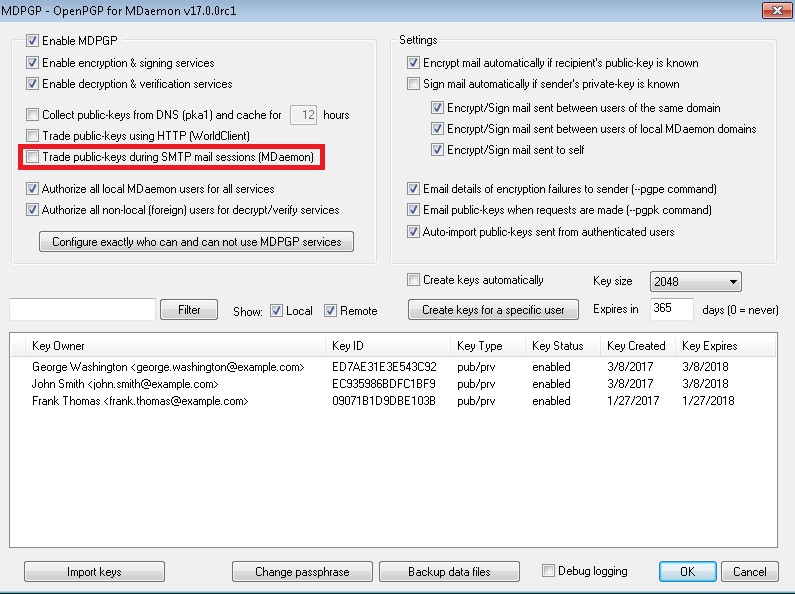Toggle the Show Remote checkbox
Screen dimensions: 795x594
click(x=331, y=311)
